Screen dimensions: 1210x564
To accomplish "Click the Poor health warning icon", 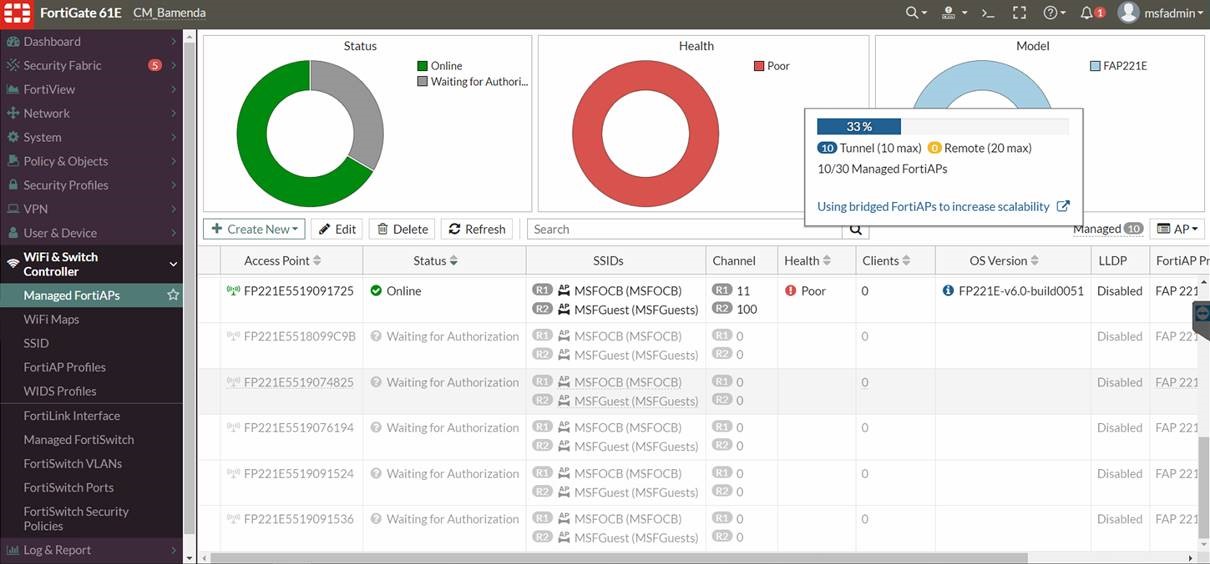I will (790, 291).
